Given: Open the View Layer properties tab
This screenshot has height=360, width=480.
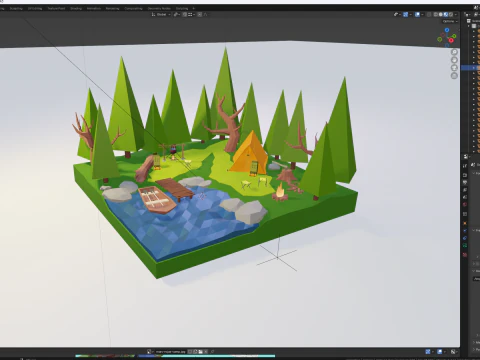Looking at the screenshot, I should pos(465,190).
